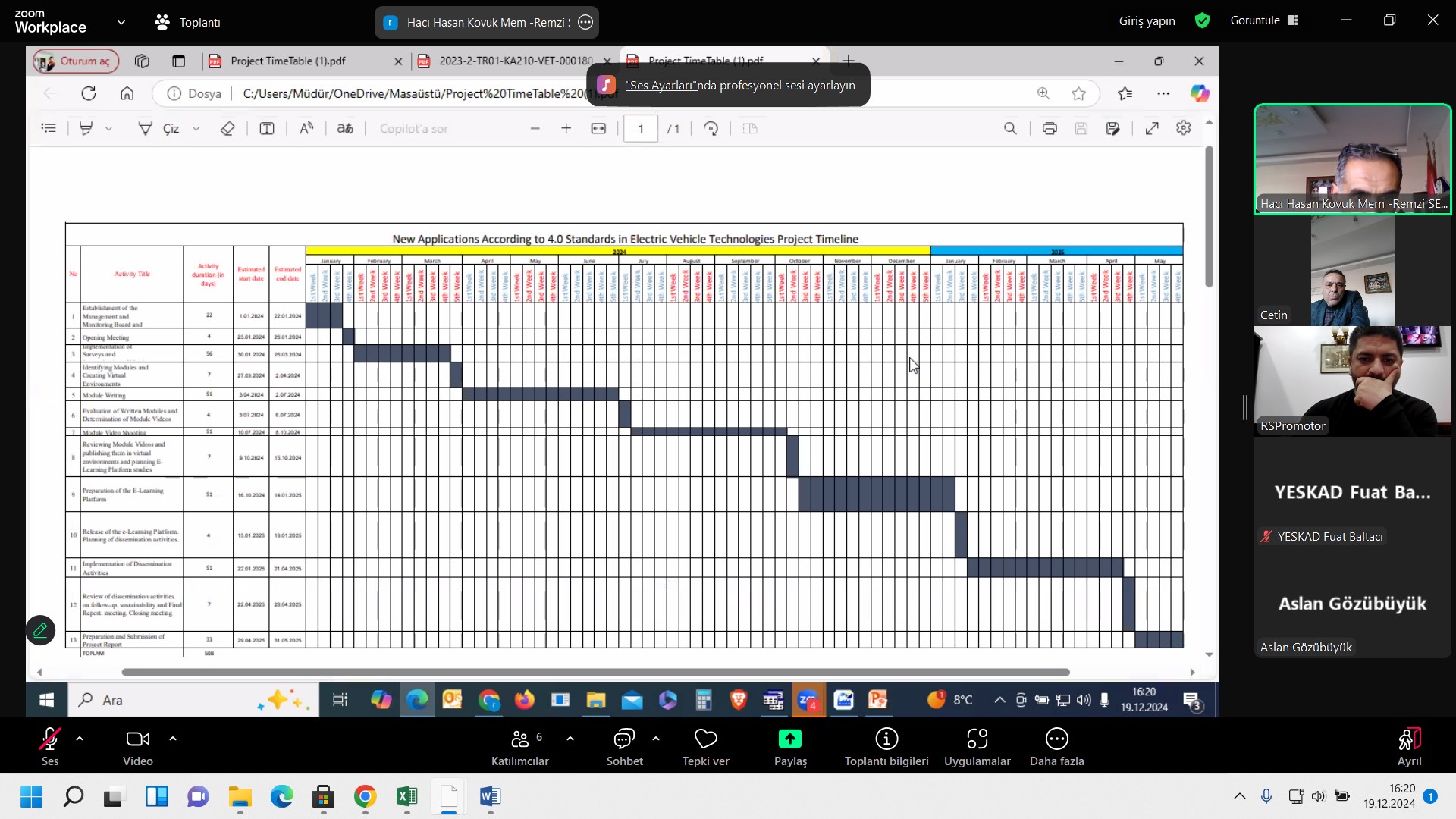Click the PDF rotate icon
The width and height of the screenshot is (1456, 819).
(711, 129)
